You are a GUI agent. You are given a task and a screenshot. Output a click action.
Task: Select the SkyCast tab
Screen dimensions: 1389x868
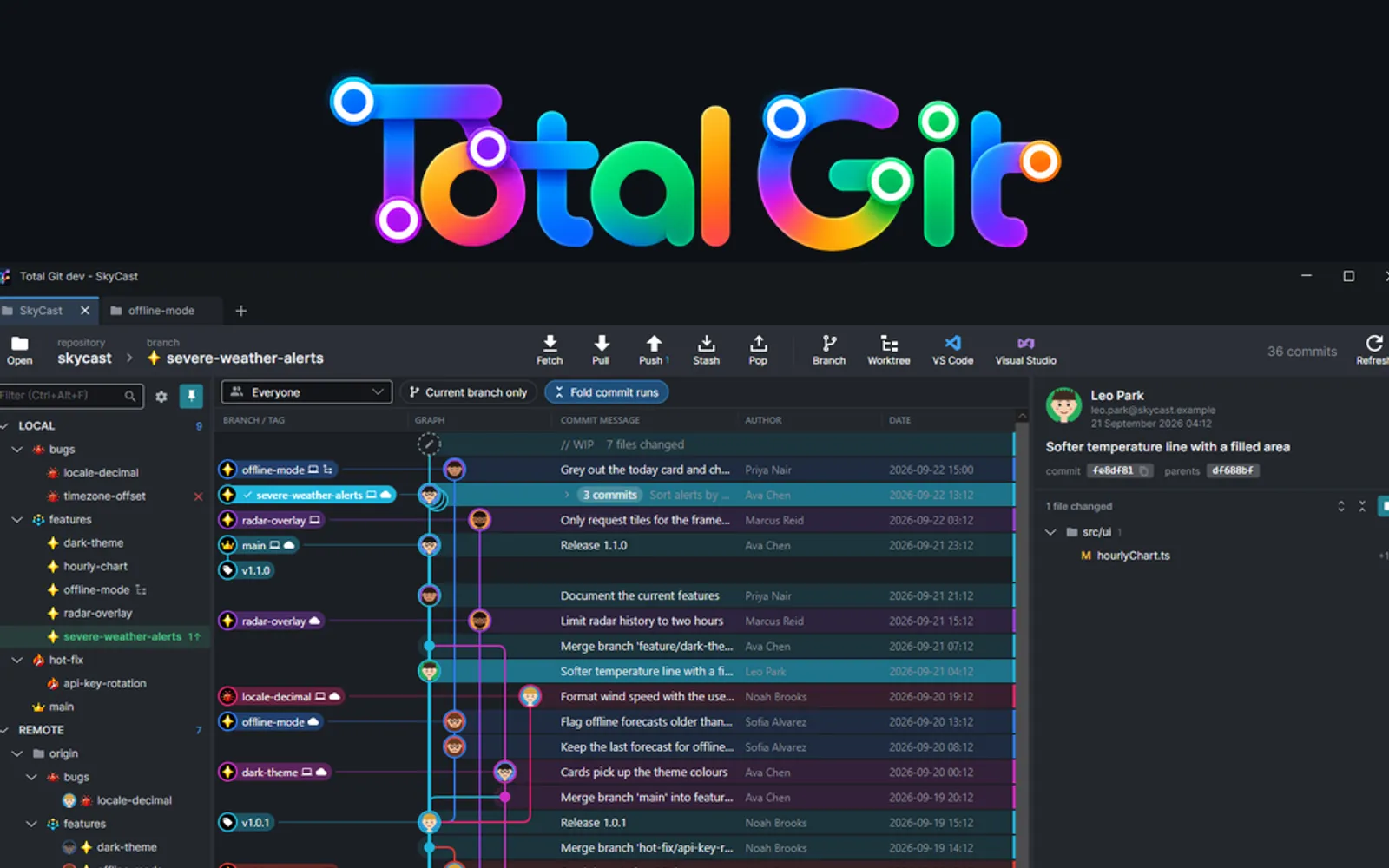click(x=40, y=311)
